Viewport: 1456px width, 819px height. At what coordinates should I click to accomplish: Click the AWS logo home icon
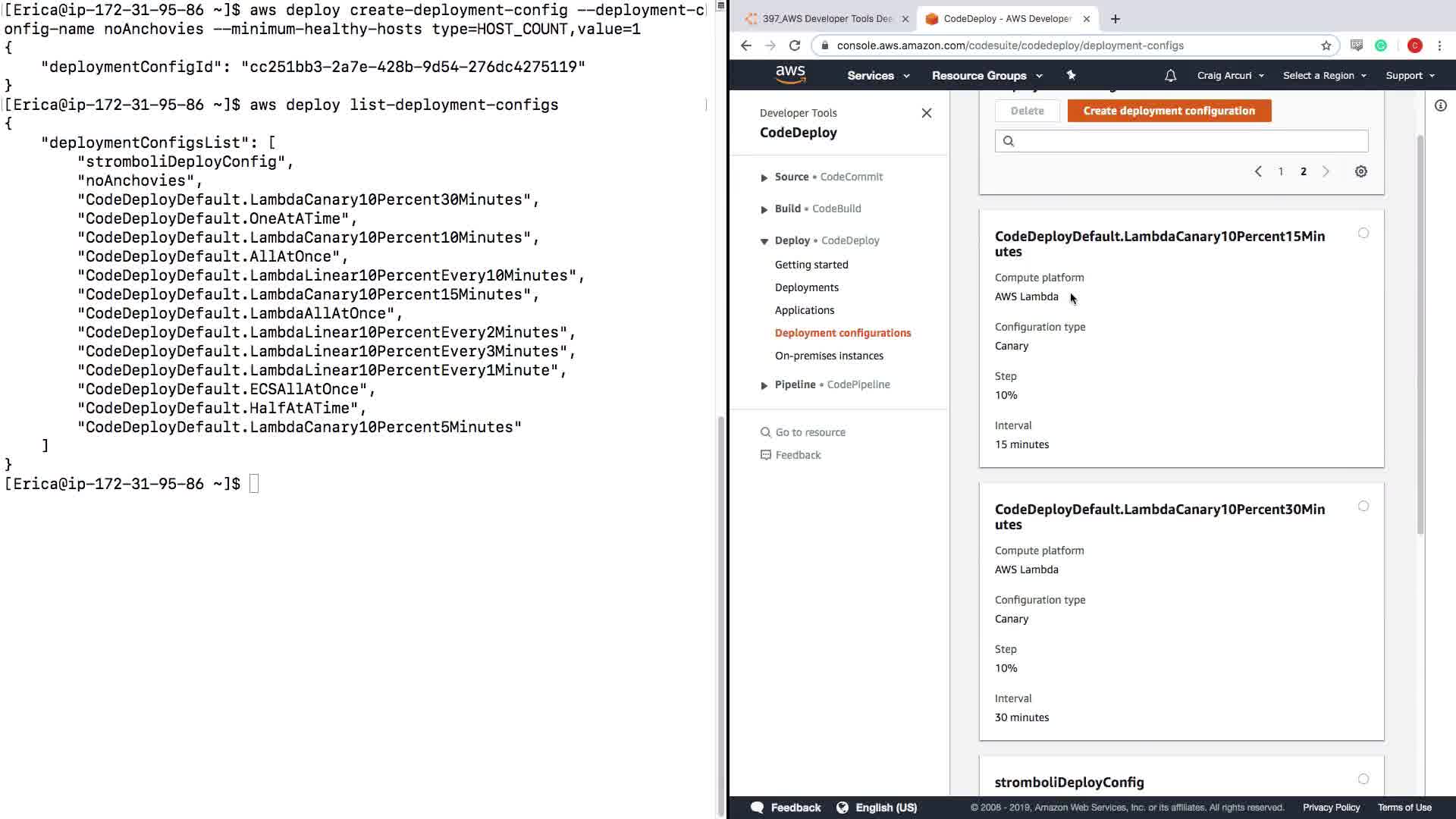790,74
